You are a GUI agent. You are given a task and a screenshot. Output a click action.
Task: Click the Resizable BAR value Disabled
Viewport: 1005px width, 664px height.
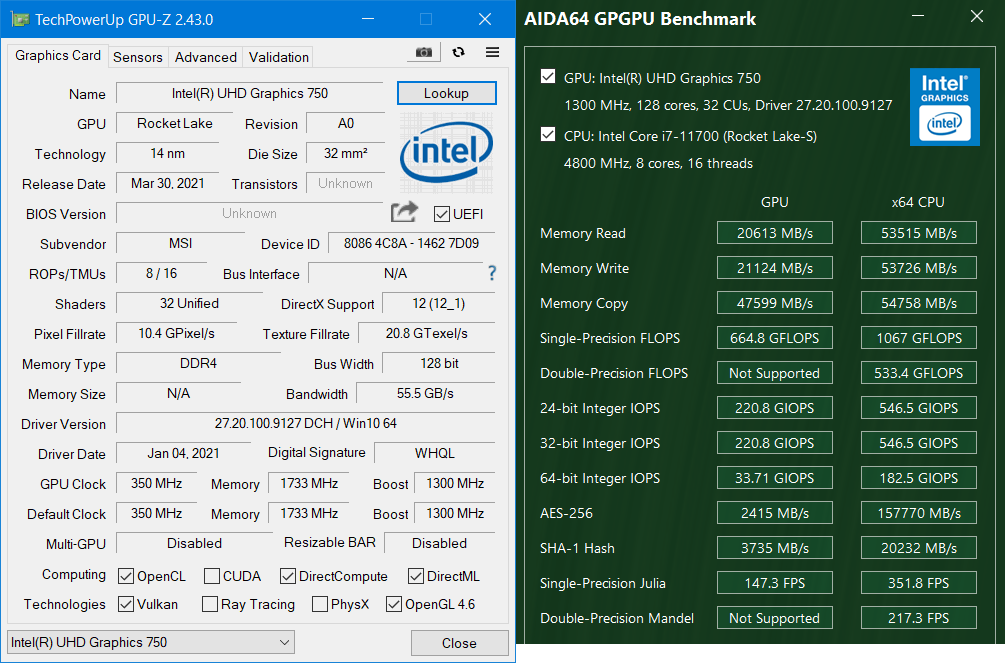[x=439, y=543]
